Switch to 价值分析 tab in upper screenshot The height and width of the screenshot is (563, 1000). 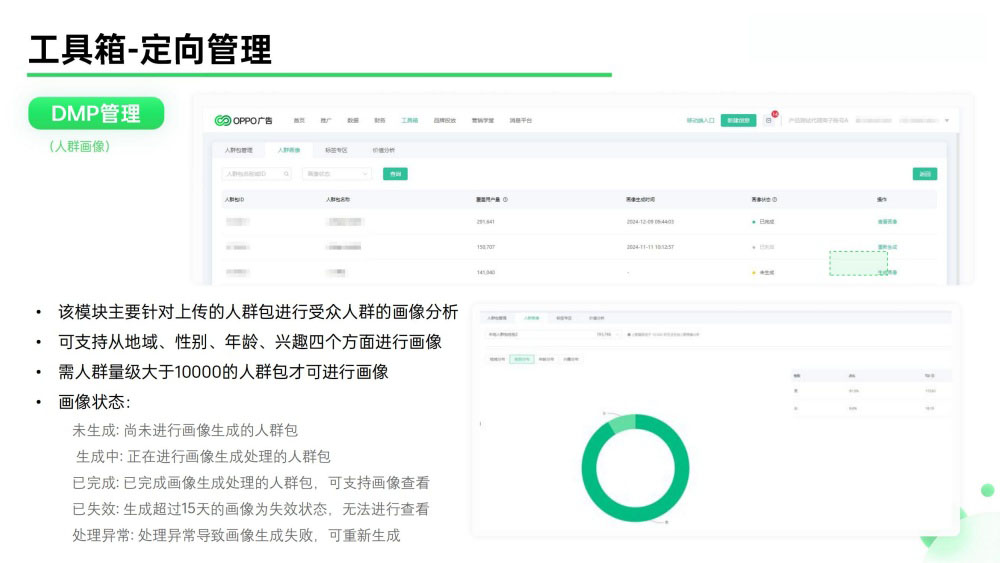pyautogui.click(x=384, y=150)
